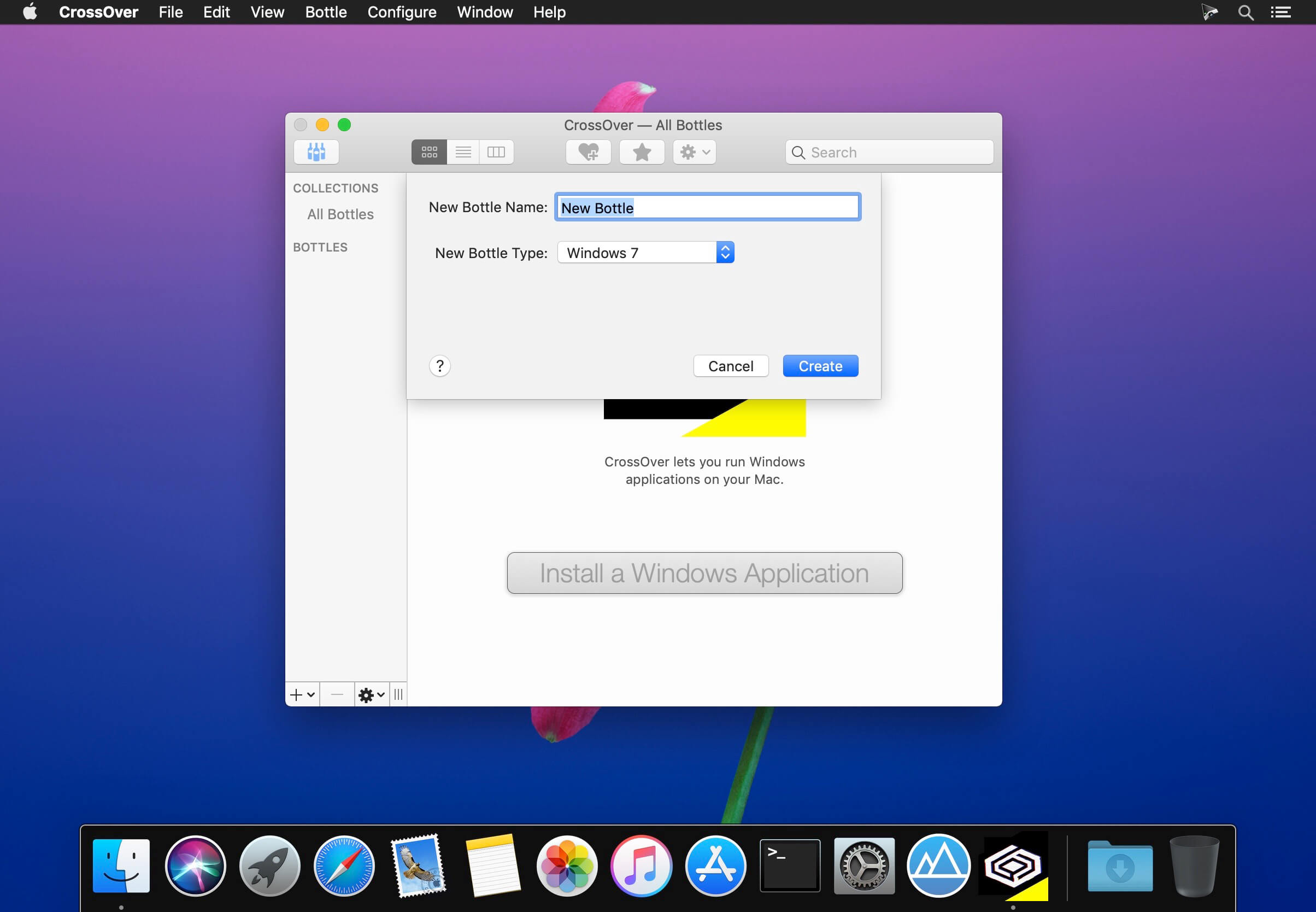Click the minus remove bottle button
The width and height of the screenshot is (1316, 912).
tap(337, 695)
